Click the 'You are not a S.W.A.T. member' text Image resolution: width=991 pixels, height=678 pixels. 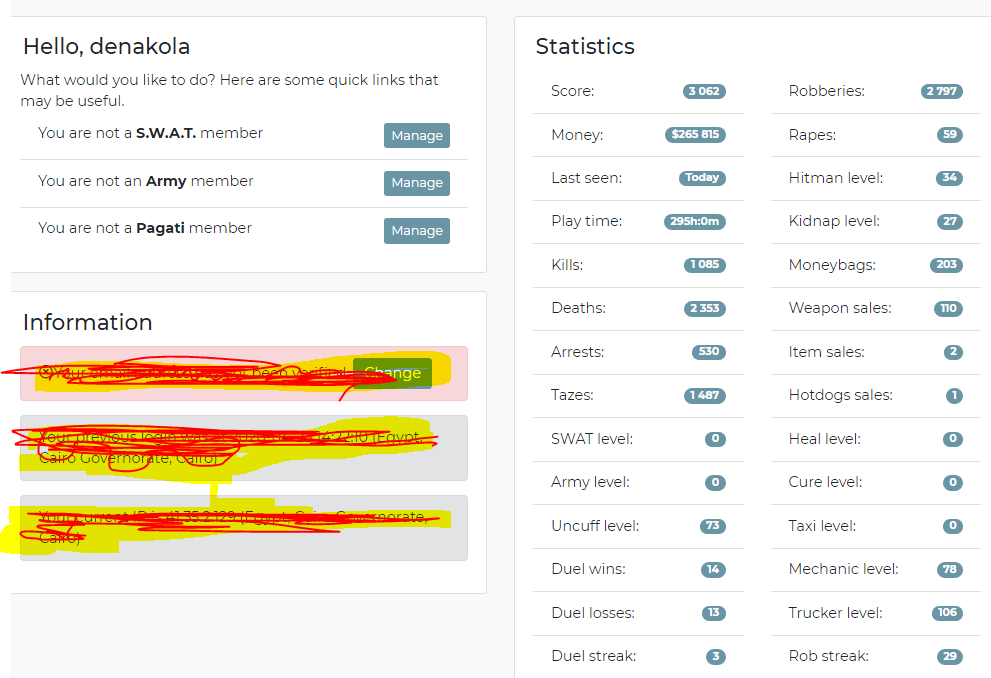150,133
